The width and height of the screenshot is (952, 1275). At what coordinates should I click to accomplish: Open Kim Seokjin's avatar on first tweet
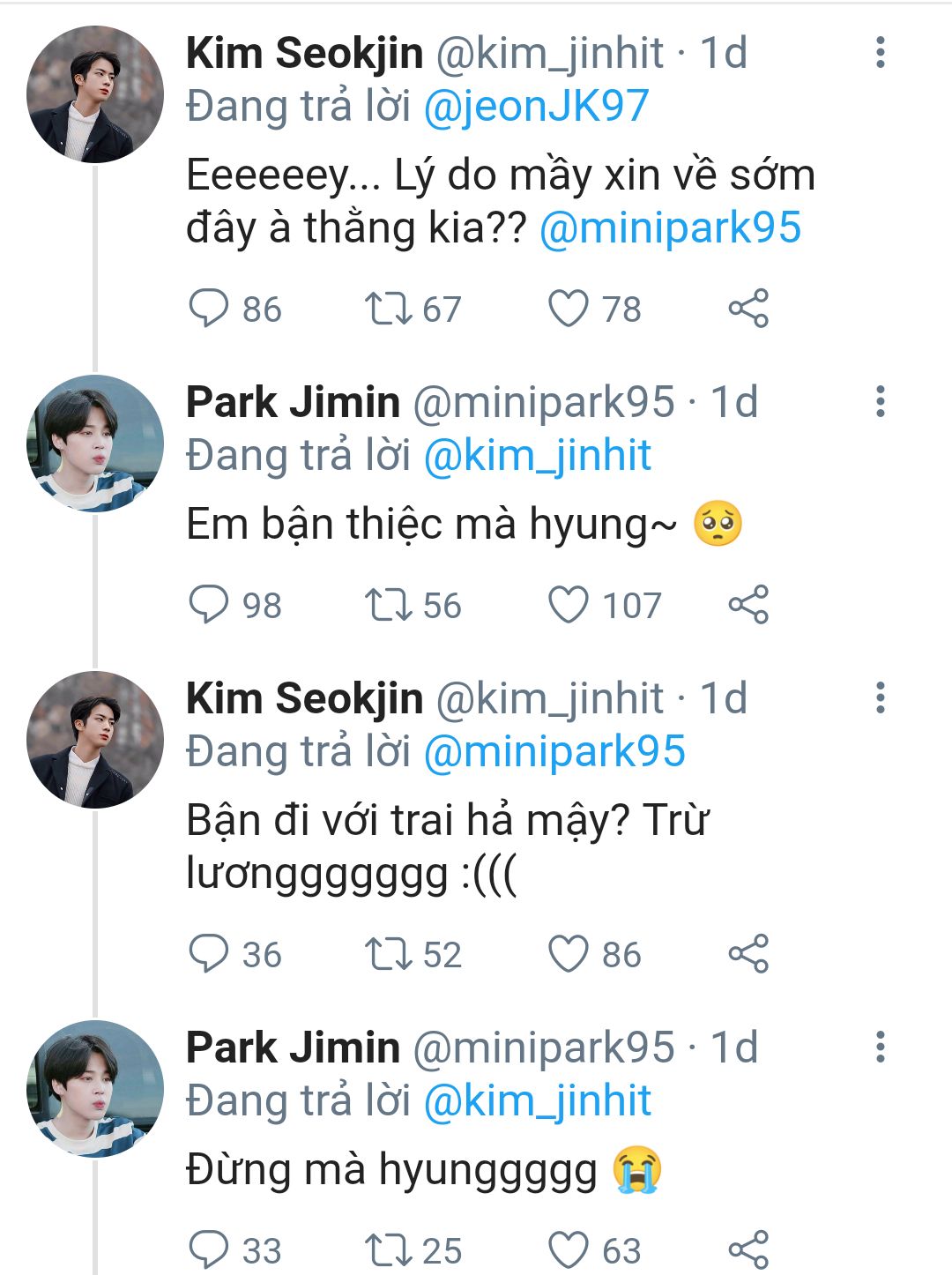(95, 94)
